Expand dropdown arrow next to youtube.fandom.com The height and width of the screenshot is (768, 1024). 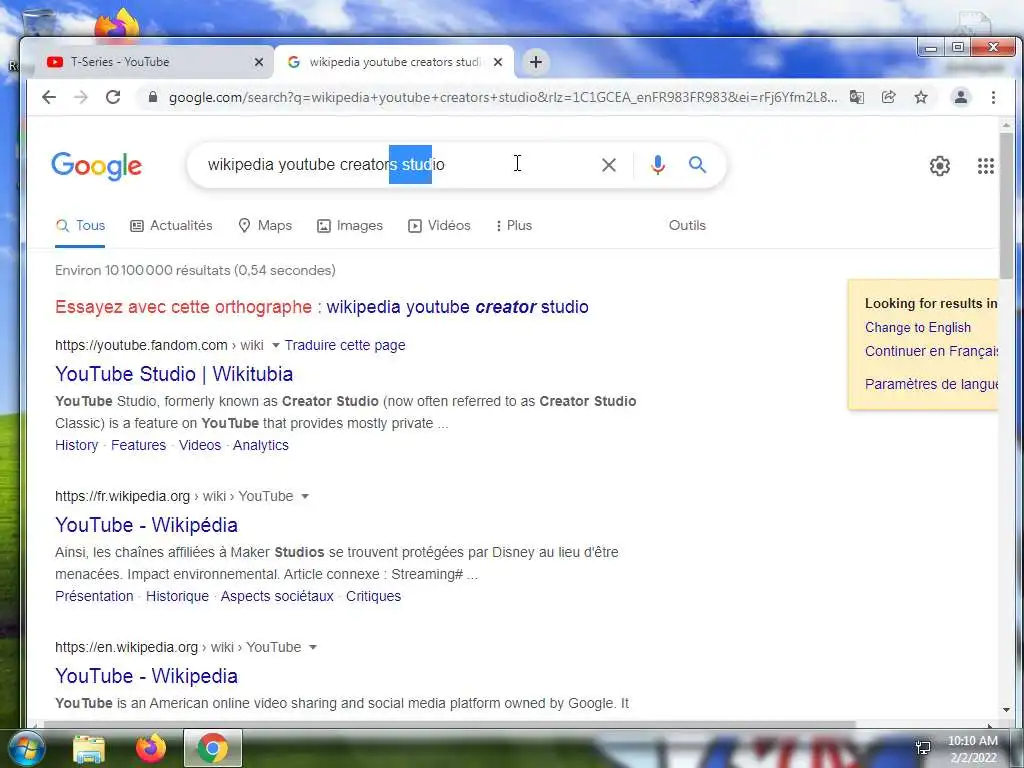276,345
